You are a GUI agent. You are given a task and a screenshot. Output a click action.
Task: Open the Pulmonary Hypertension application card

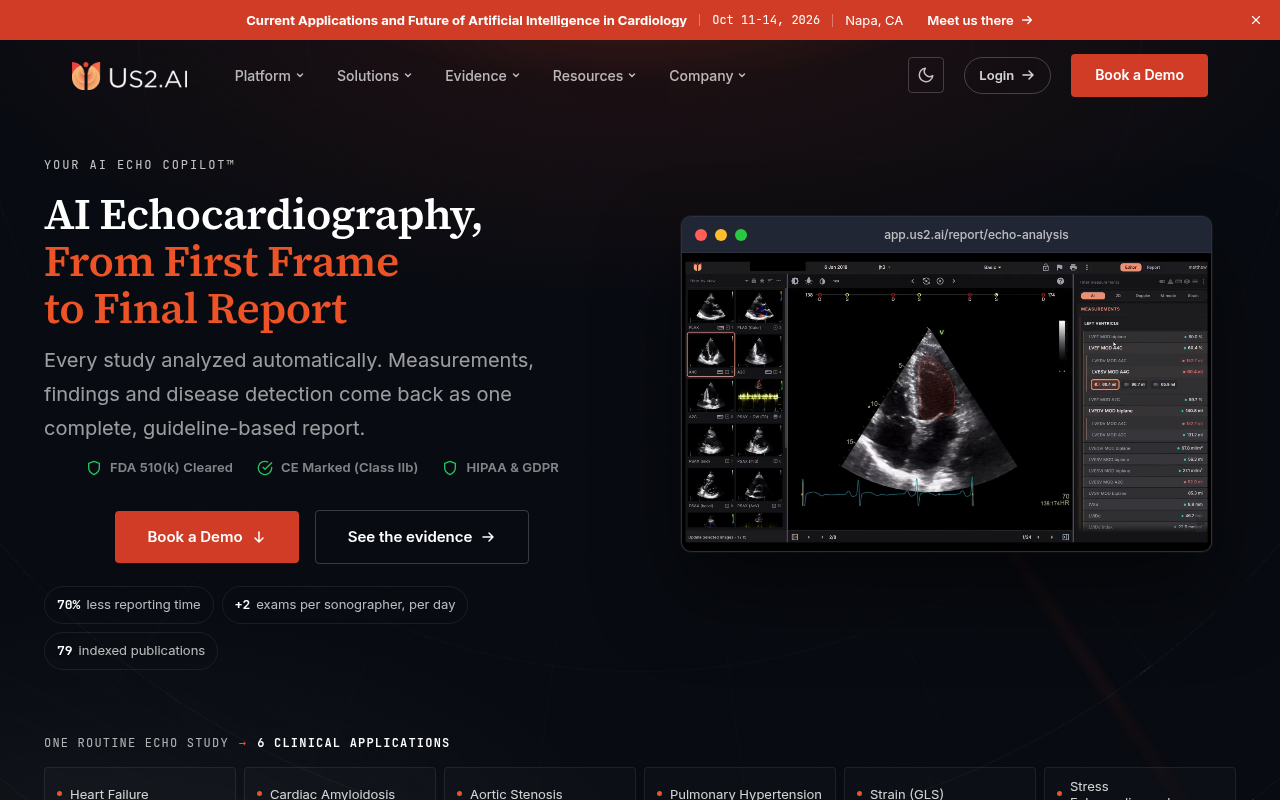(740, 784)
